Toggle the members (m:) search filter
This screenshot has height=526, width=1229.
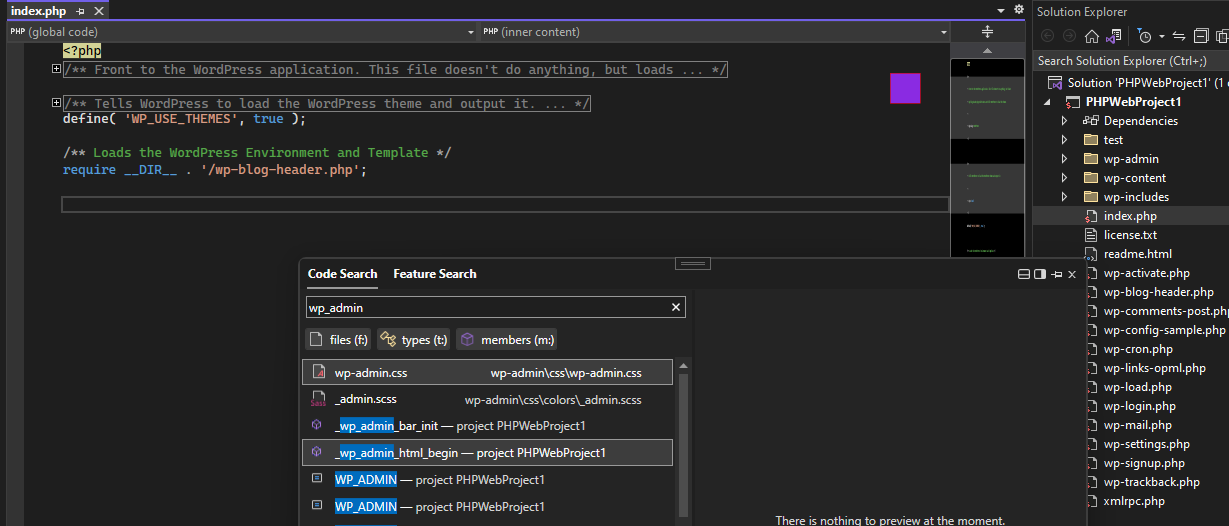(x=506, y=340)
